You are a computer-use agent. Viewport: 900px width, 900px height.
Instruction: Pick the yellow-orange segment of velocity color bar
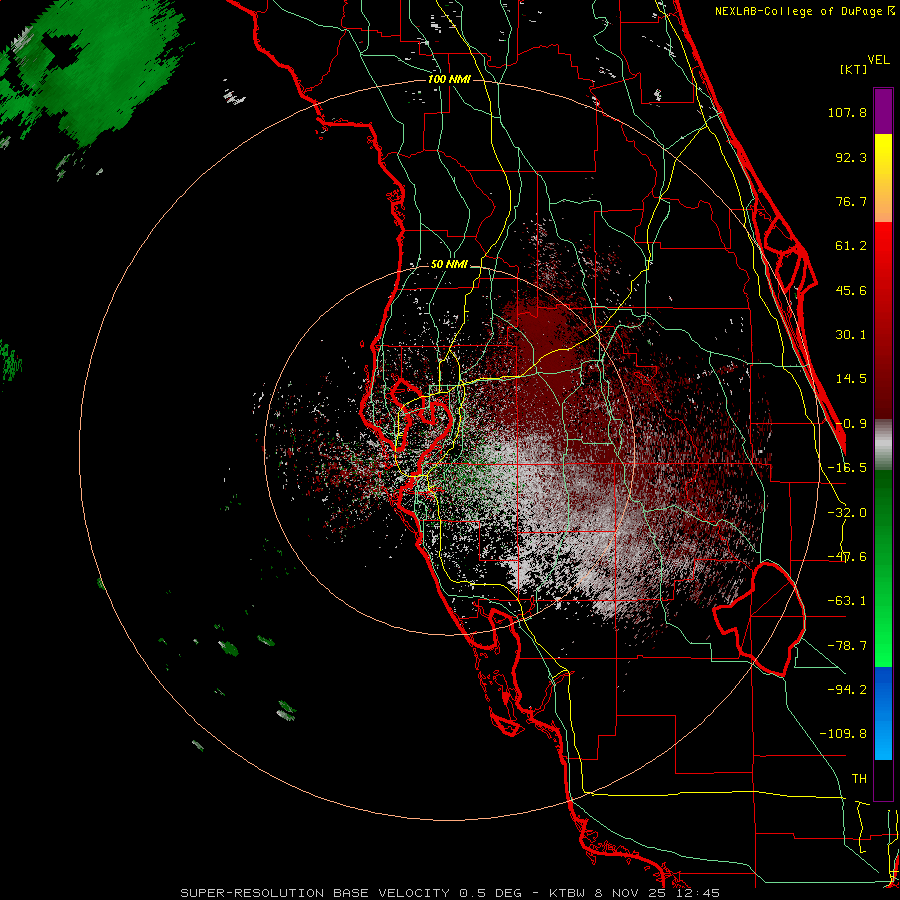point(883,178)
